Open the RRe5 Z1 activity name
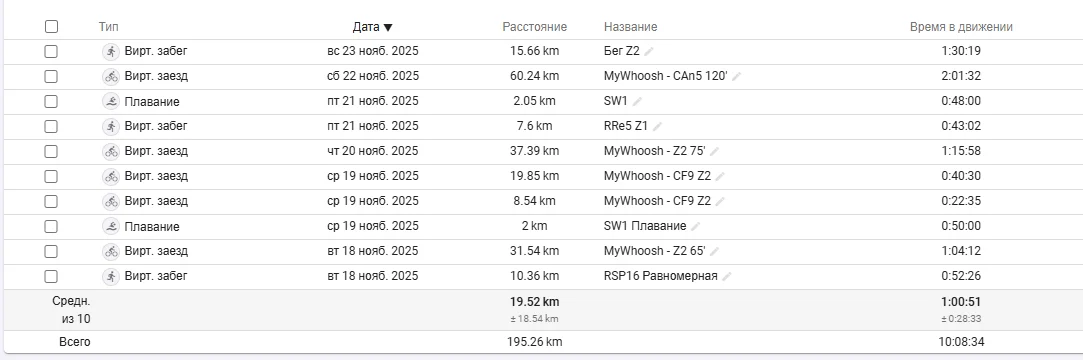Image resolution: width=1083 pixels, height=360 pixels. 626,126
